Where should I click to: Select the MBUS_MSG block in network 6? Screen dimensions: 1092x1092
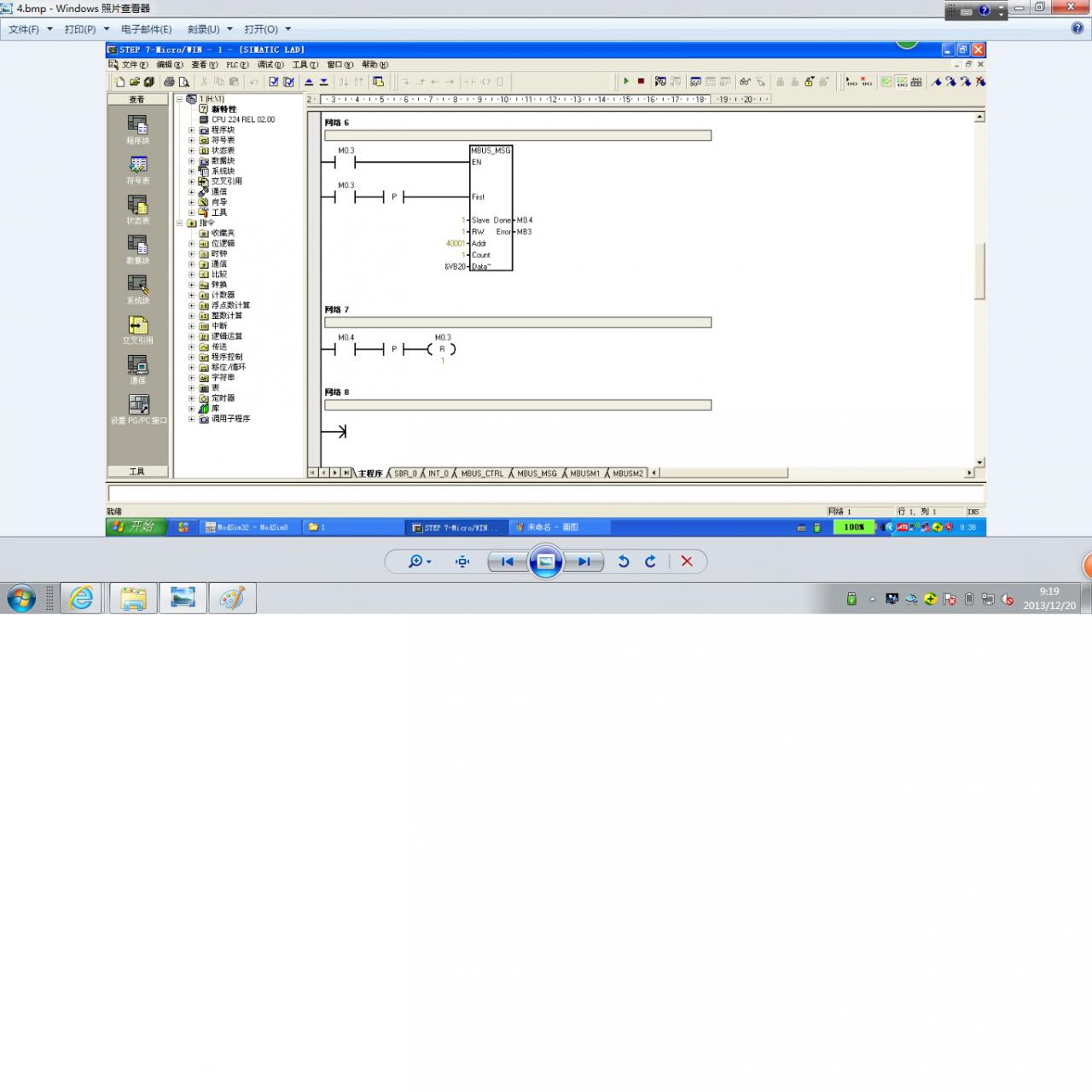coord(491,208)
